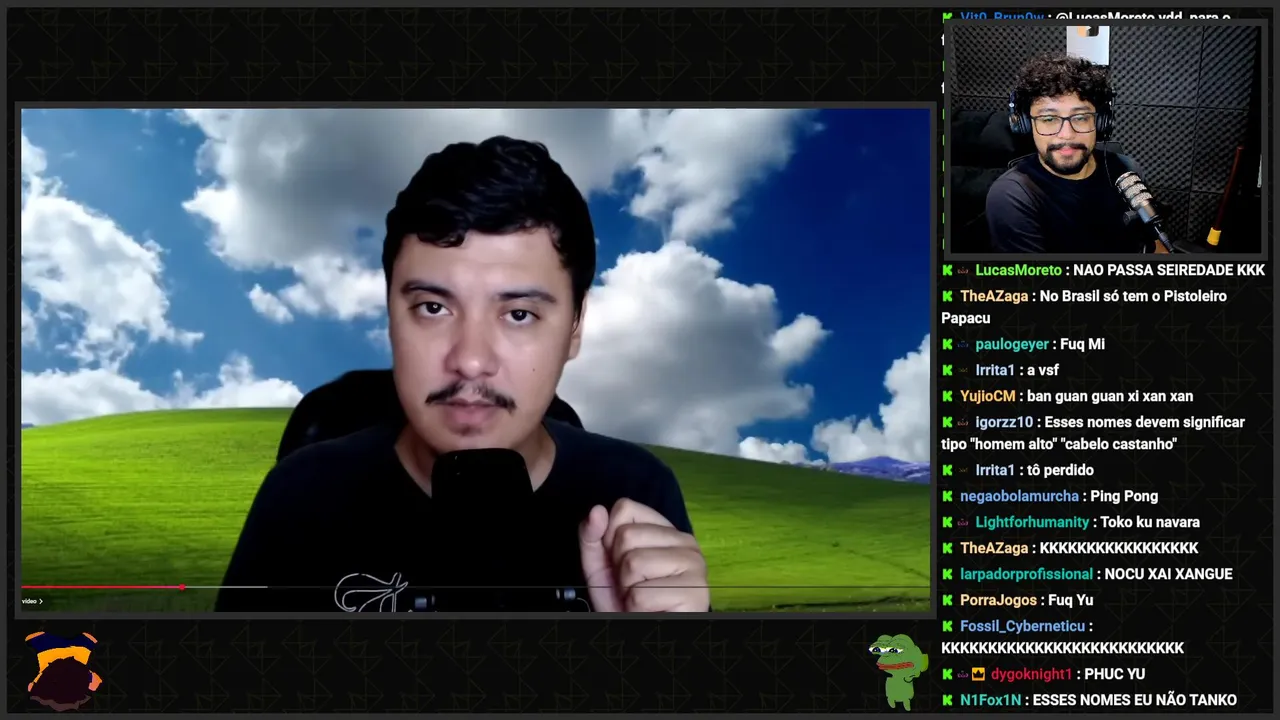This screenshot has width=1280, height=720.
Task: Click the embedded video with clouds background
Action: pyautogui.click(x=475, y=360)
